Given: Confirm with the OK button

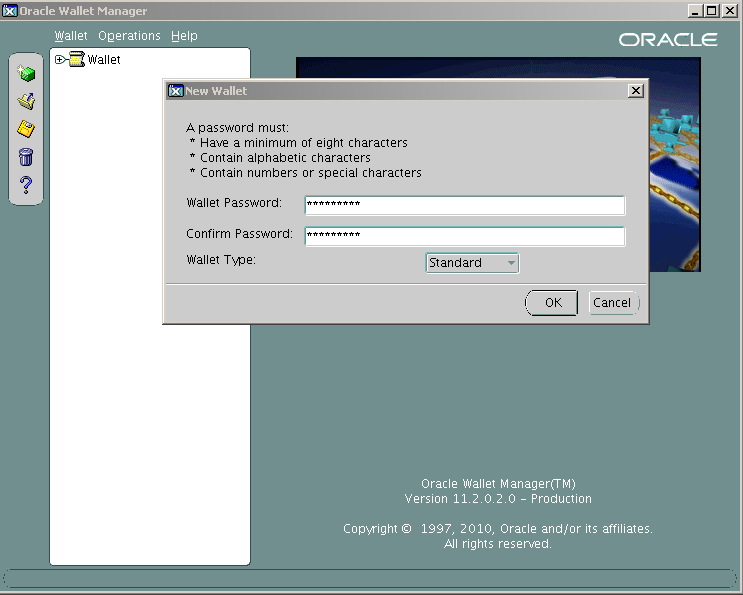Looking at the screenshot, I should (x=552, y=303).
